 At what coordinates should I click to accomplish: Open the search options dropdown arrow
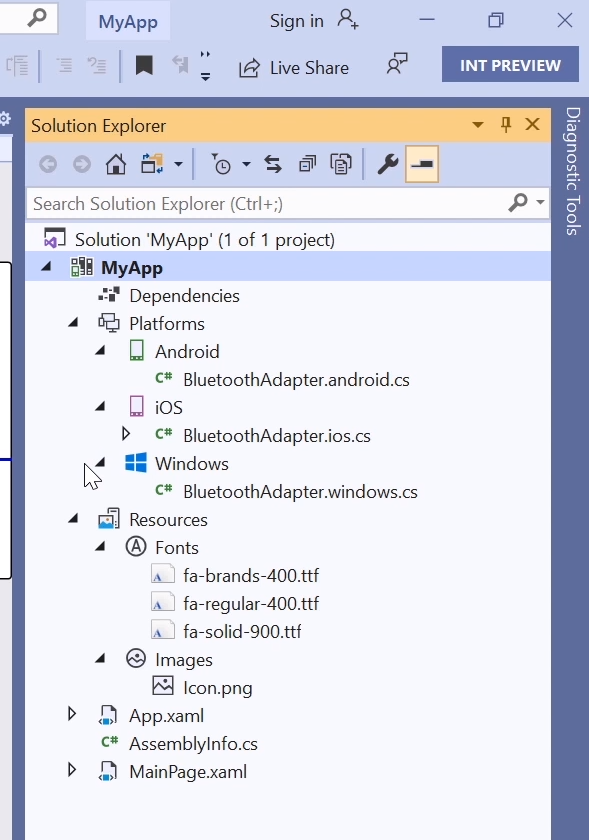(540, 202)
